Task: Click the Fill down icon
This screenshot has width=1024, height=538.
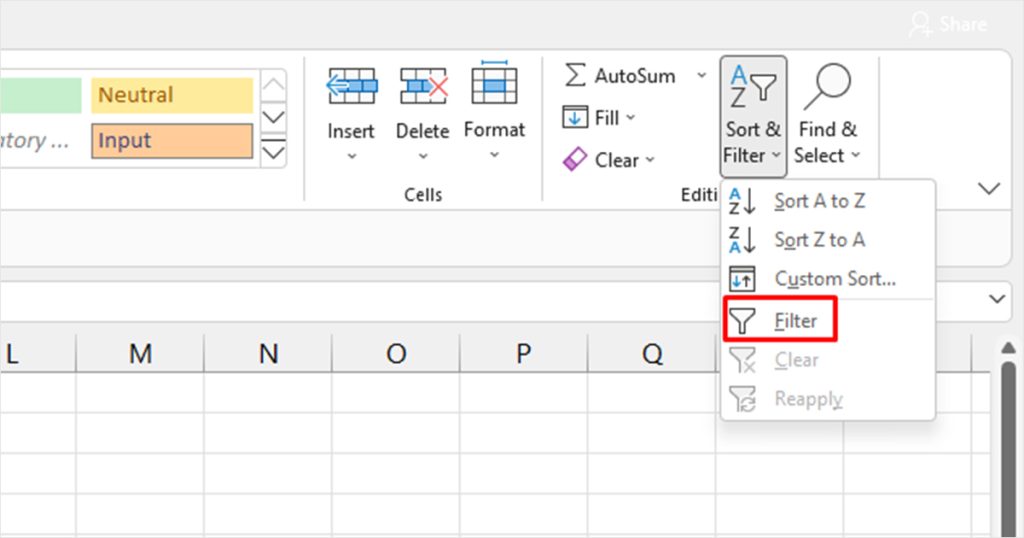Action: click(x=575, y=118)
